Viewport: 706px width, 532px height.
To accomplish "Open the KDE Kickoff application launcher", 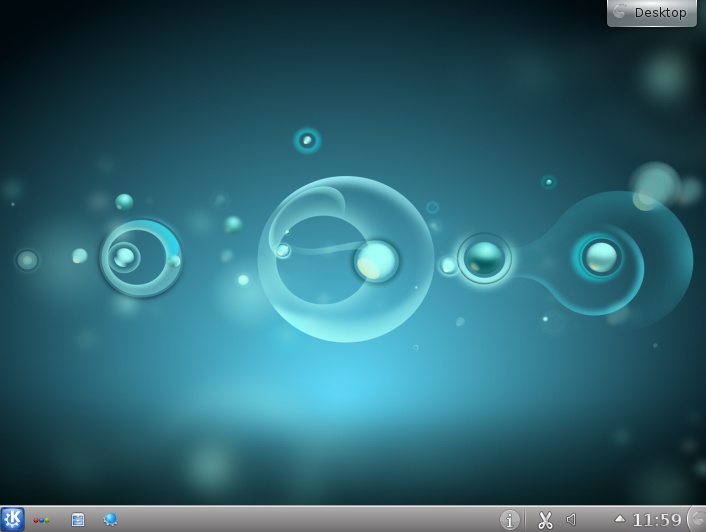I will 12,519.
